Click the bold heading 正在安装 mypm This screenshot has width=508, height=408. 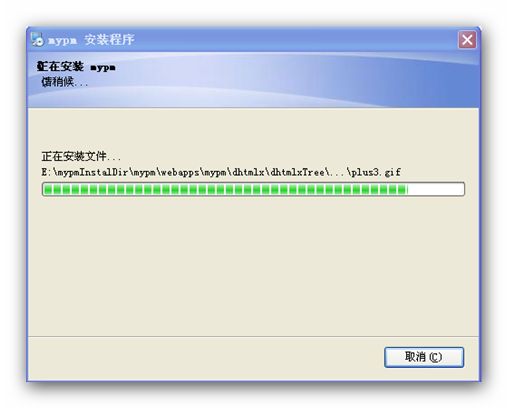(x=76, y=67)
